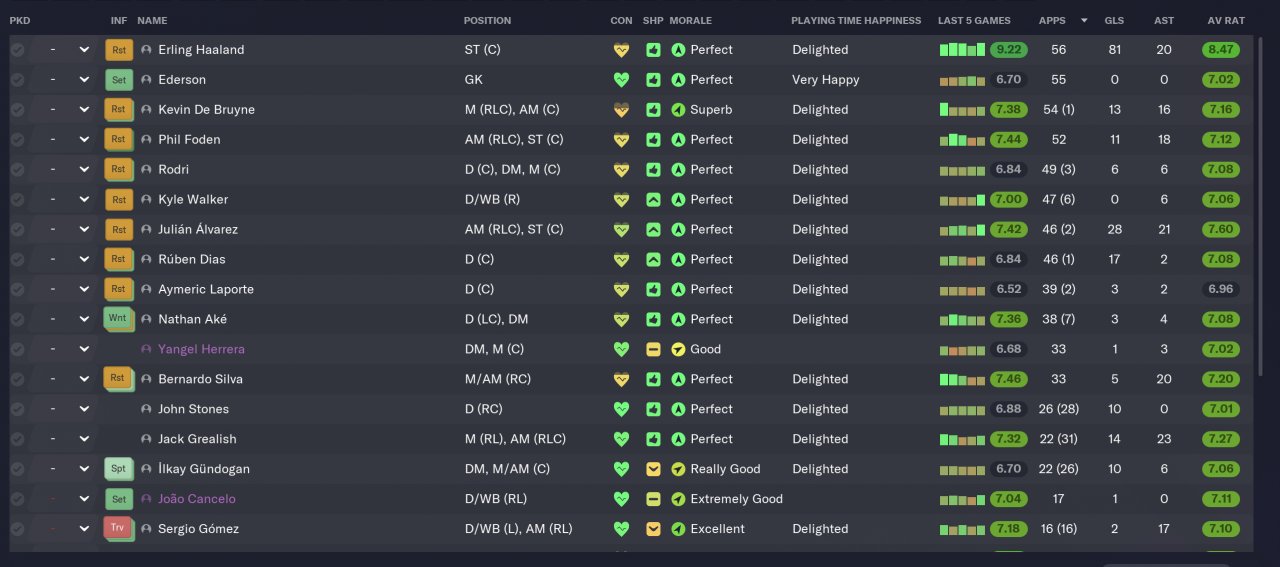
Task: Open João Cancelo's player profile link
Action: pyautogui.click(x=197, y=499)
